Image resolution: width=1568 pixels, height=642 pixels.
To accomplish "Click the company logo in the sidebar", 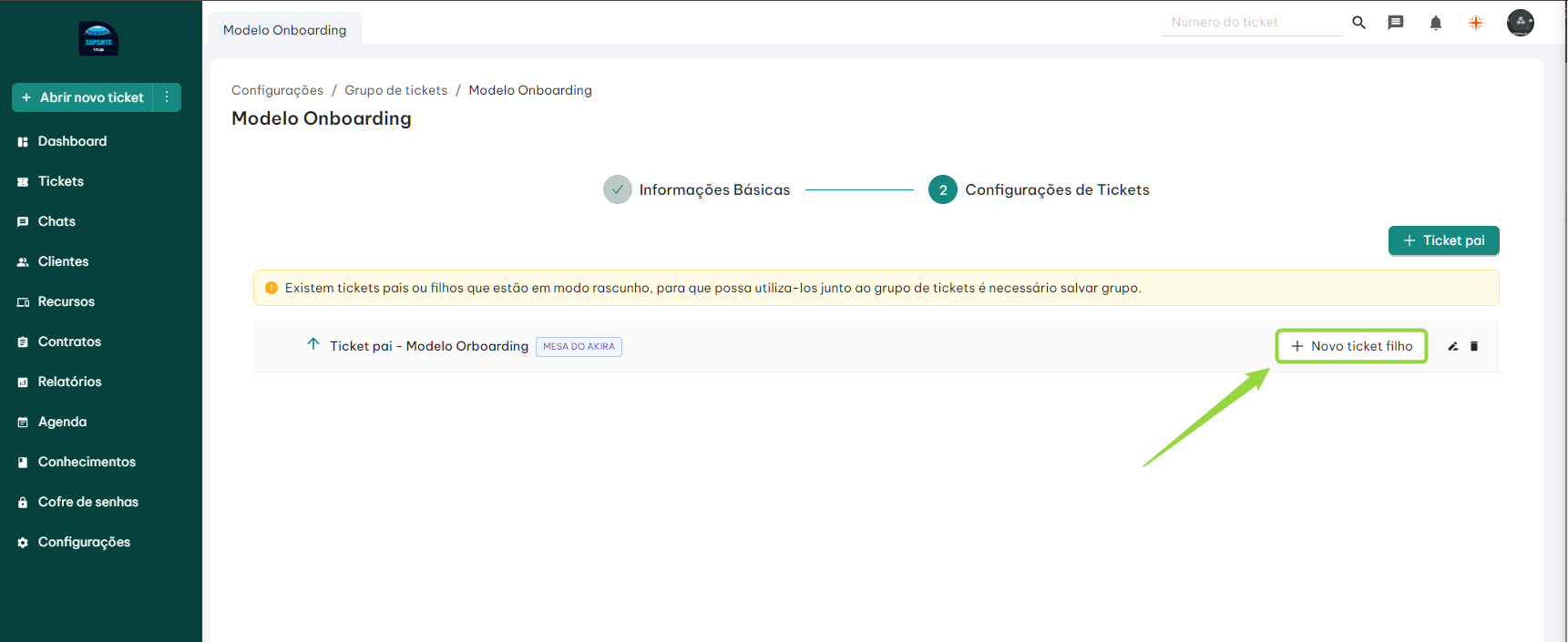I will point(98,39).
